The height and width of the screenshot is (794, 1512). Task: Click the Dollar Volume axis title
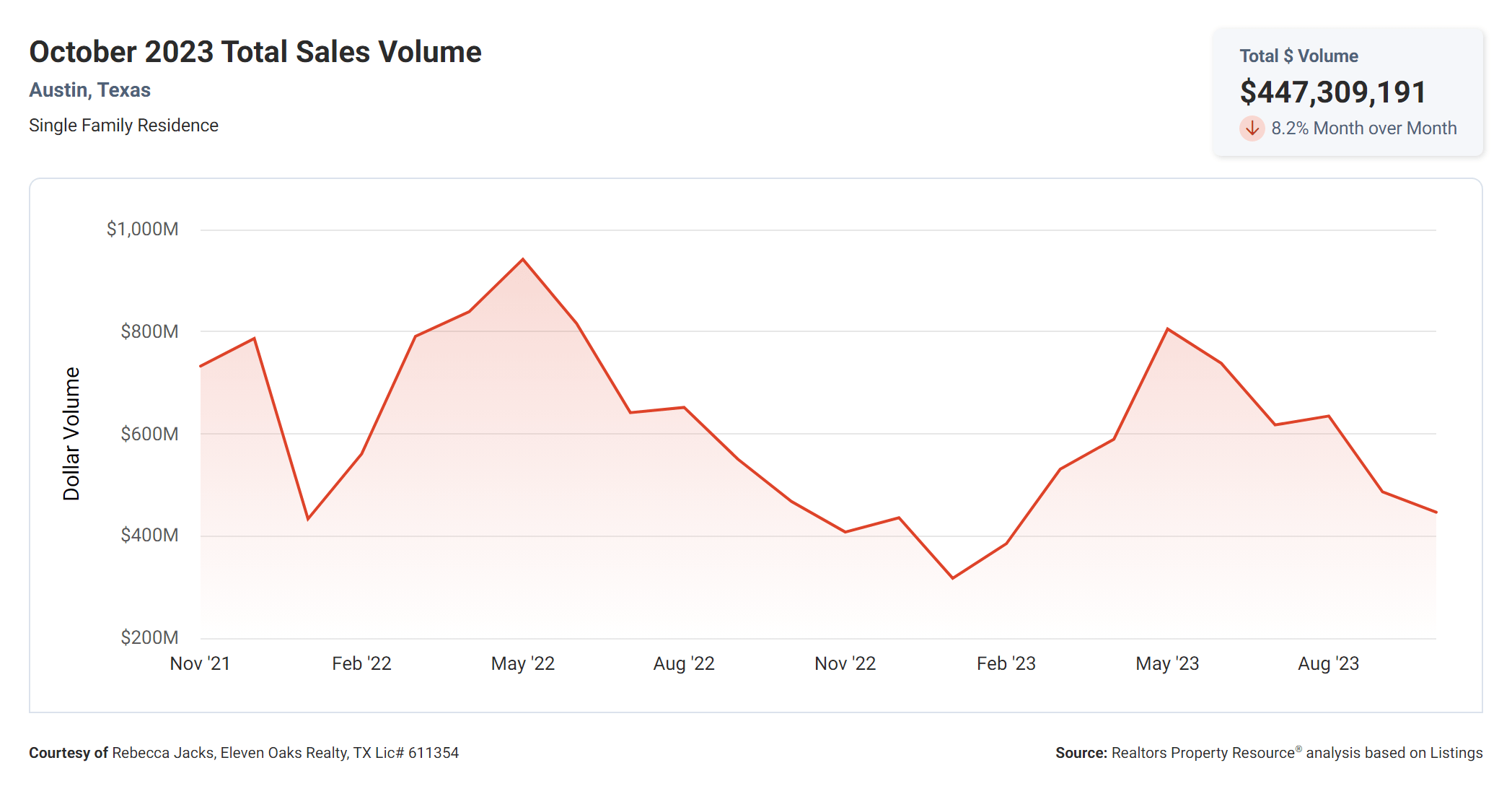71,433
